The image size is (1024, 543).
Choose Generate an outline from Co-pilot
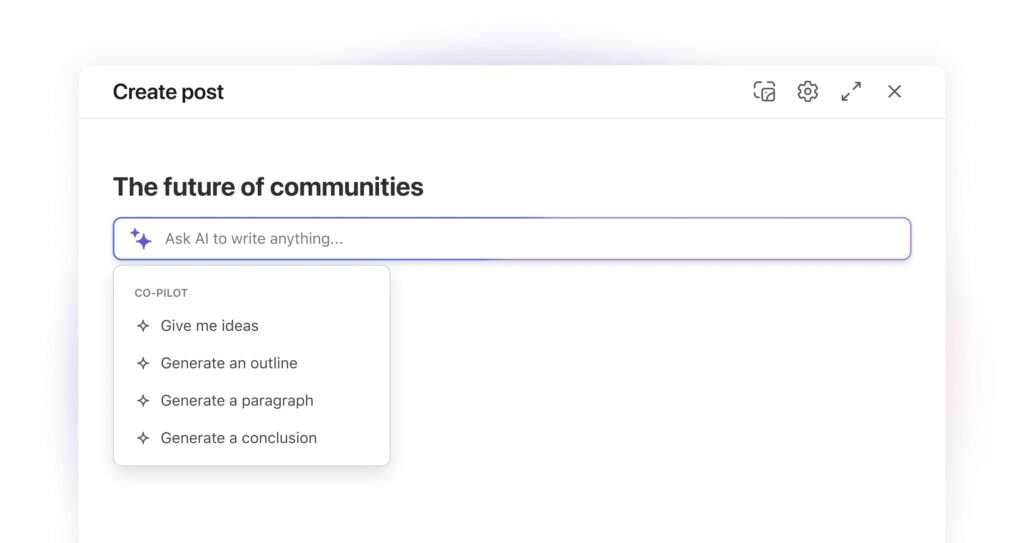point(229,363)
